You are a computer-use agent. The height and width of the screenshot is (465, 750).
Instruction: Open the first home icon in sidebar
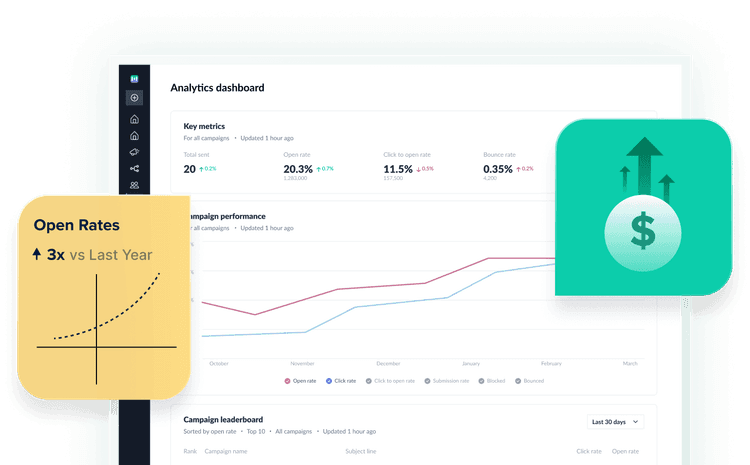click(x=134, y=119)
